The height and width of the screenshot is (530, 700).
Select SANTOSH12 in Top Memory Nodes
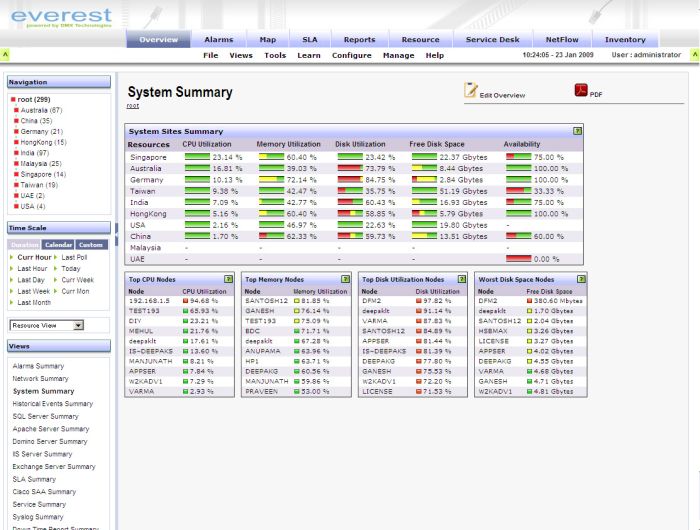point(267,301)
